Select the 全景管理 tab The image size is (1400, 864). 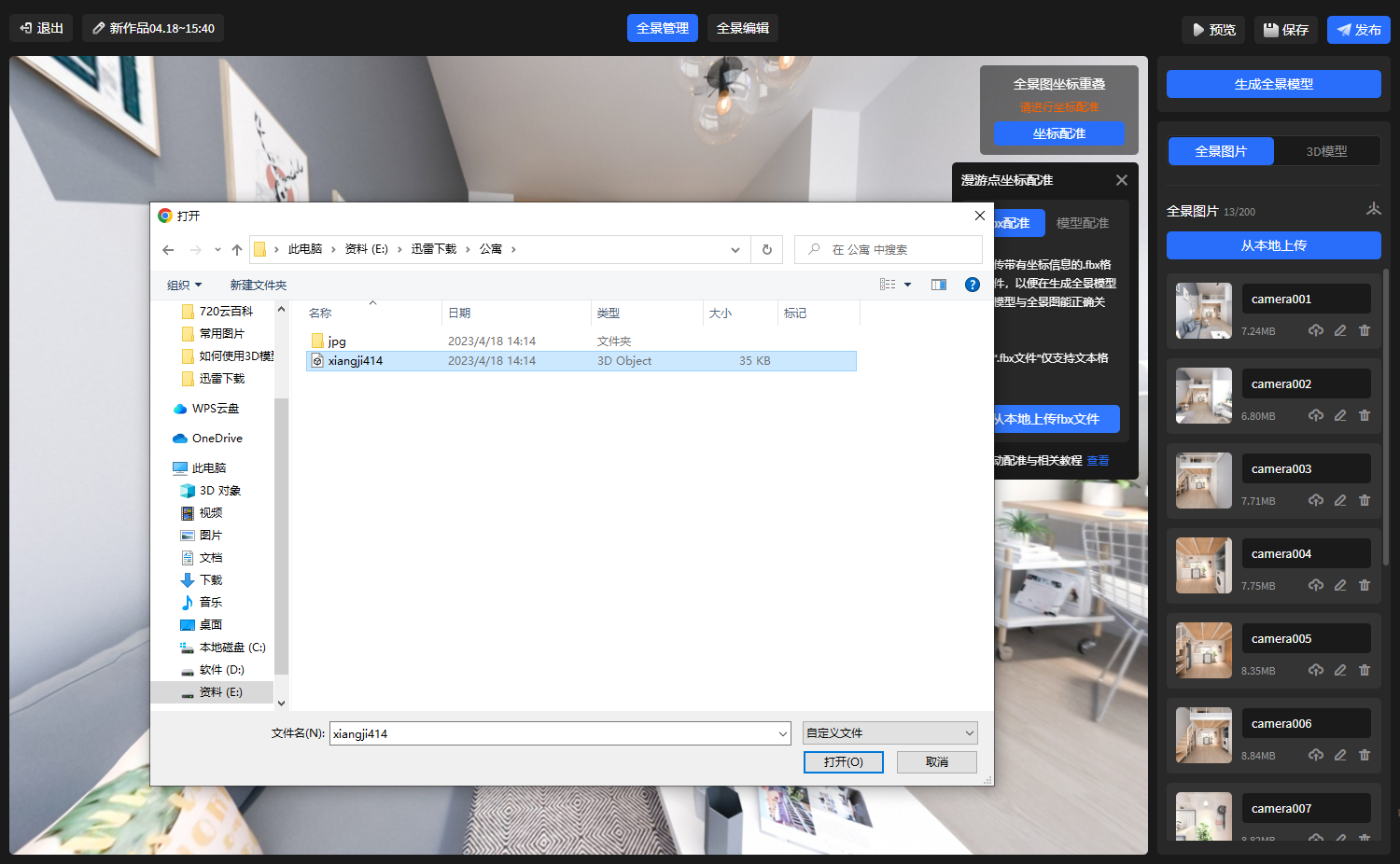[662, 29]
